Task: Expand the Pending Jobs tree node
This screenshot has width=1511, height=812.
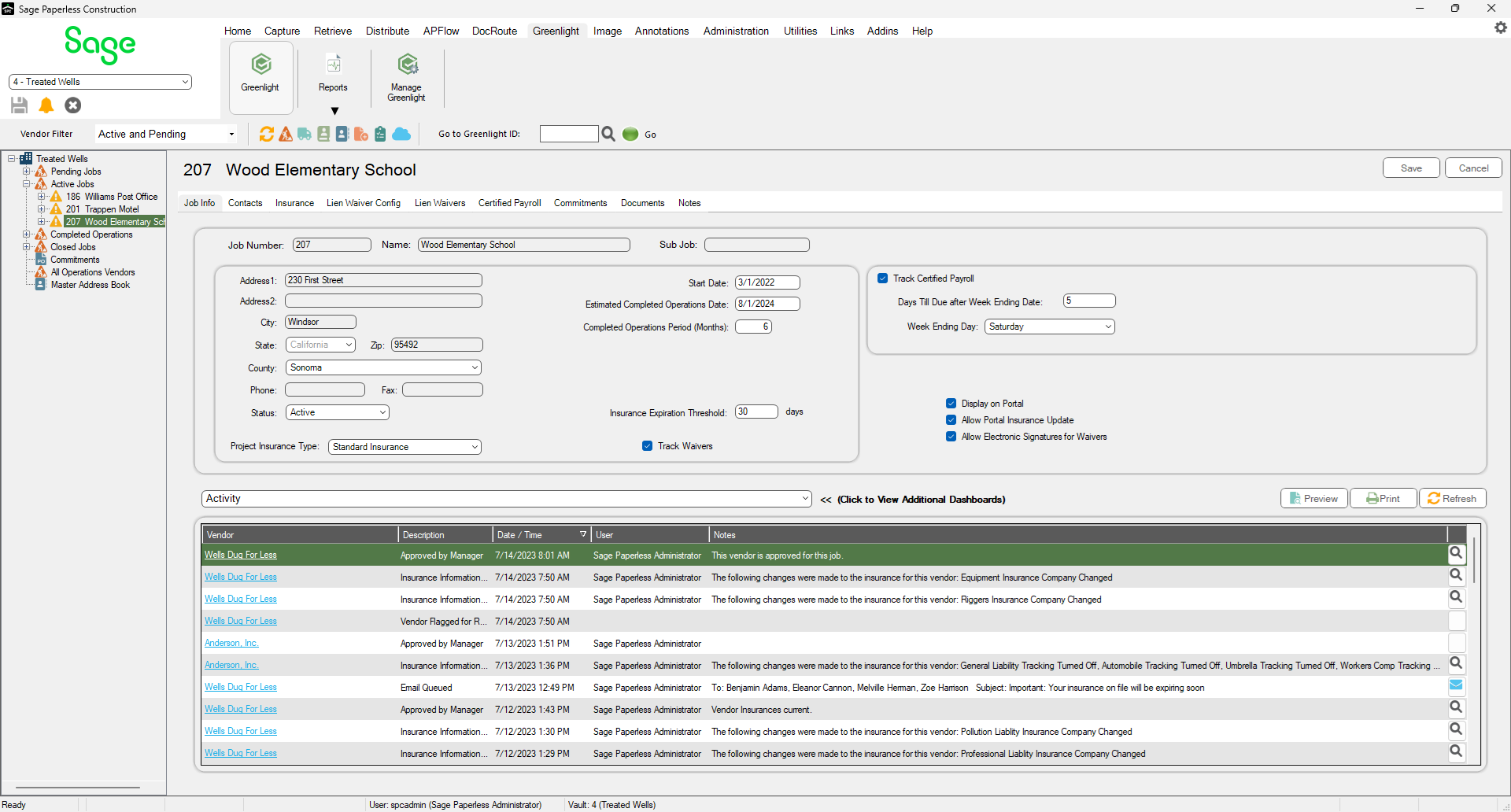Action: click(26, 172)
